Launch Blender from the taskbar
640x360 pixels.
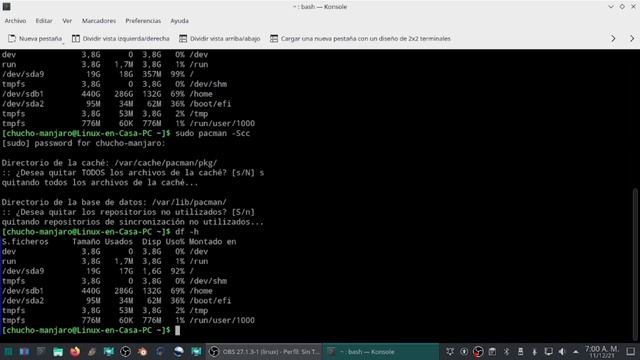click(142, 351)
